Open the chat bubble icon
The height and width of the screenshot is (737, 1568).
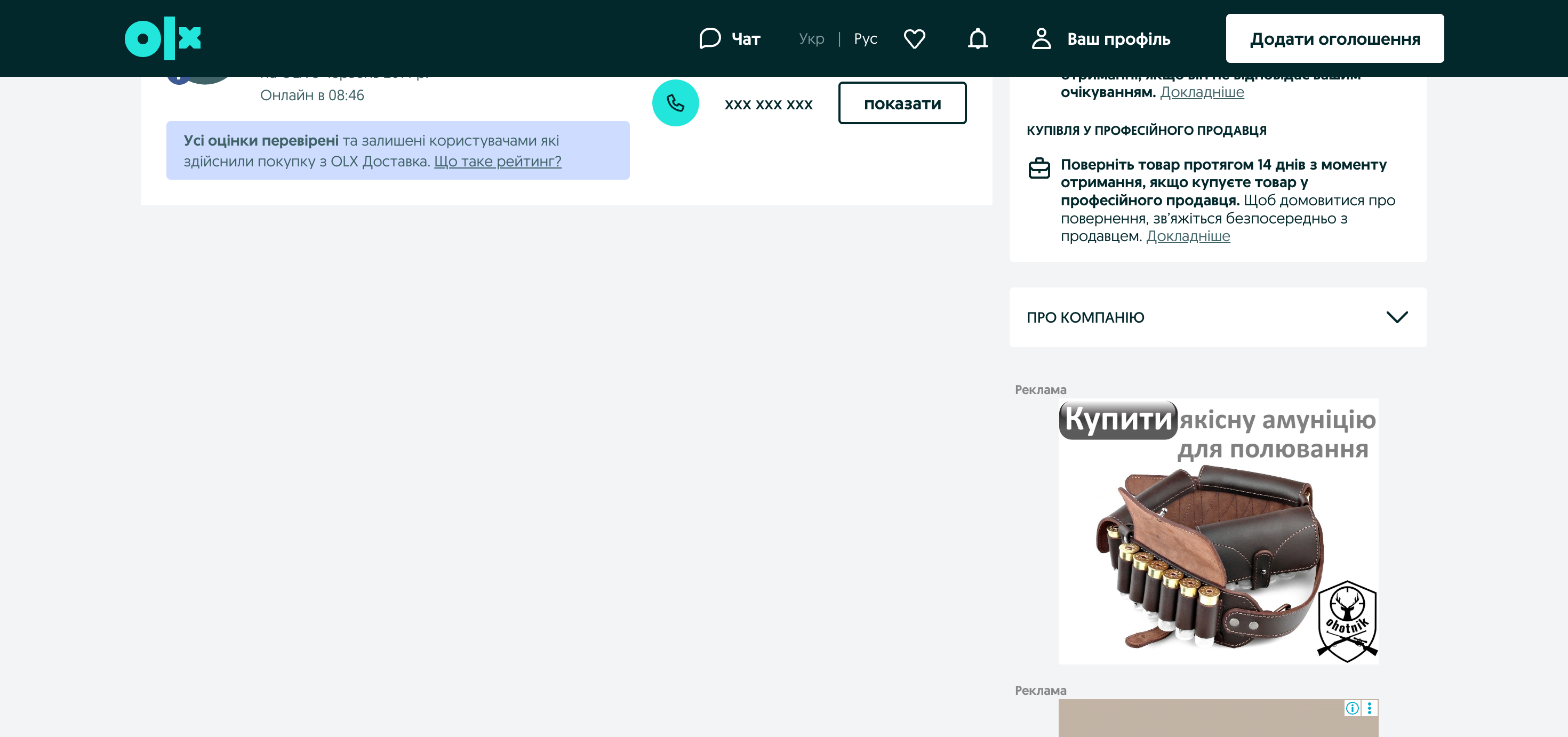point(710,38)
